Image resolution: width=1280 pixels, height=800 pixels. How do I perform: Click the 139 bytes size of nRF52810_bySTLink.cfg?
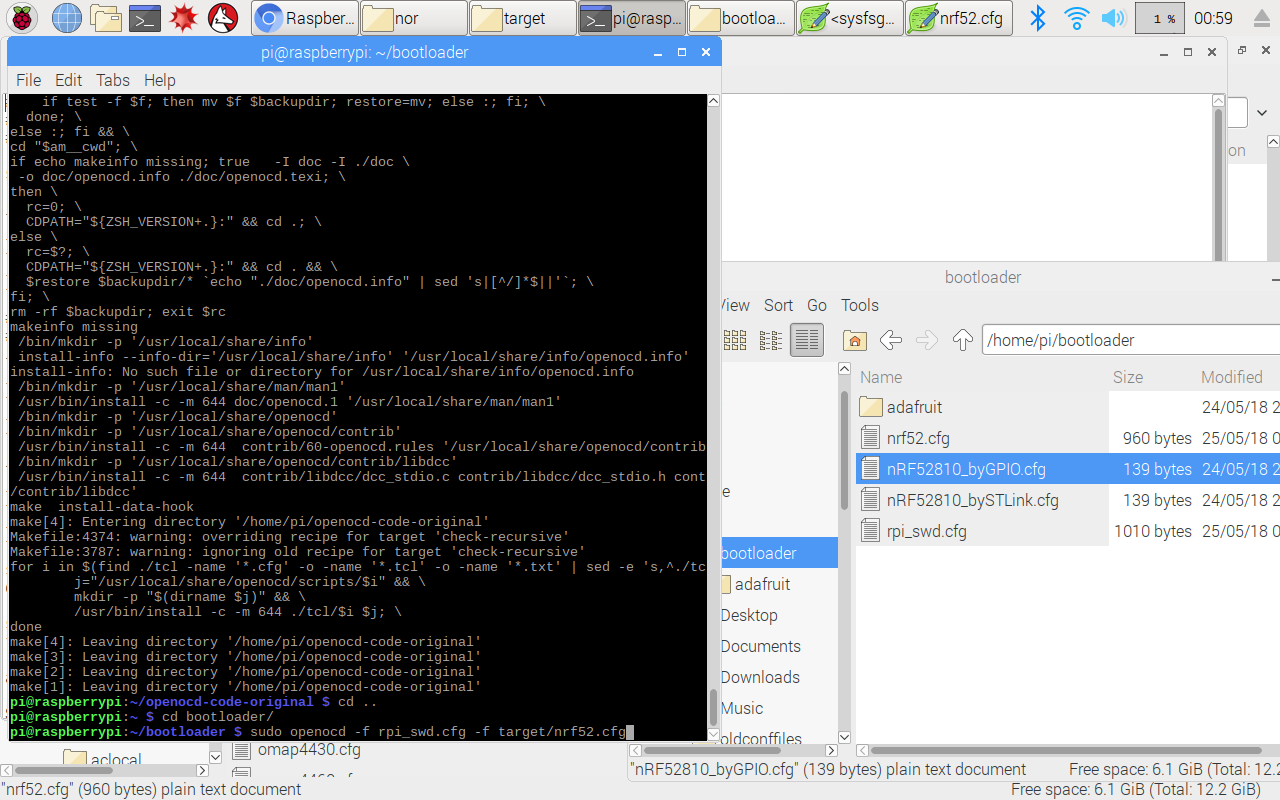pos(1157,500)
